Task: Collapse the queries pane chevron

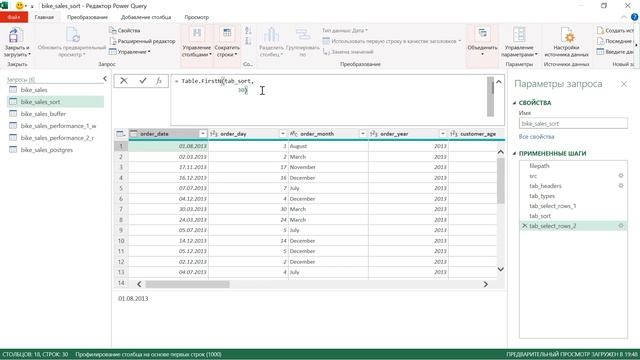Action: (x=105, y=79)
